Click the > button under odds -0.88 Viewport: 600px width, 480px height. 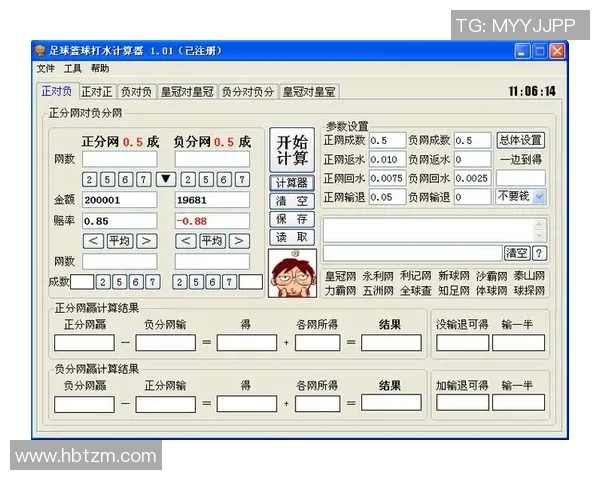239,241
